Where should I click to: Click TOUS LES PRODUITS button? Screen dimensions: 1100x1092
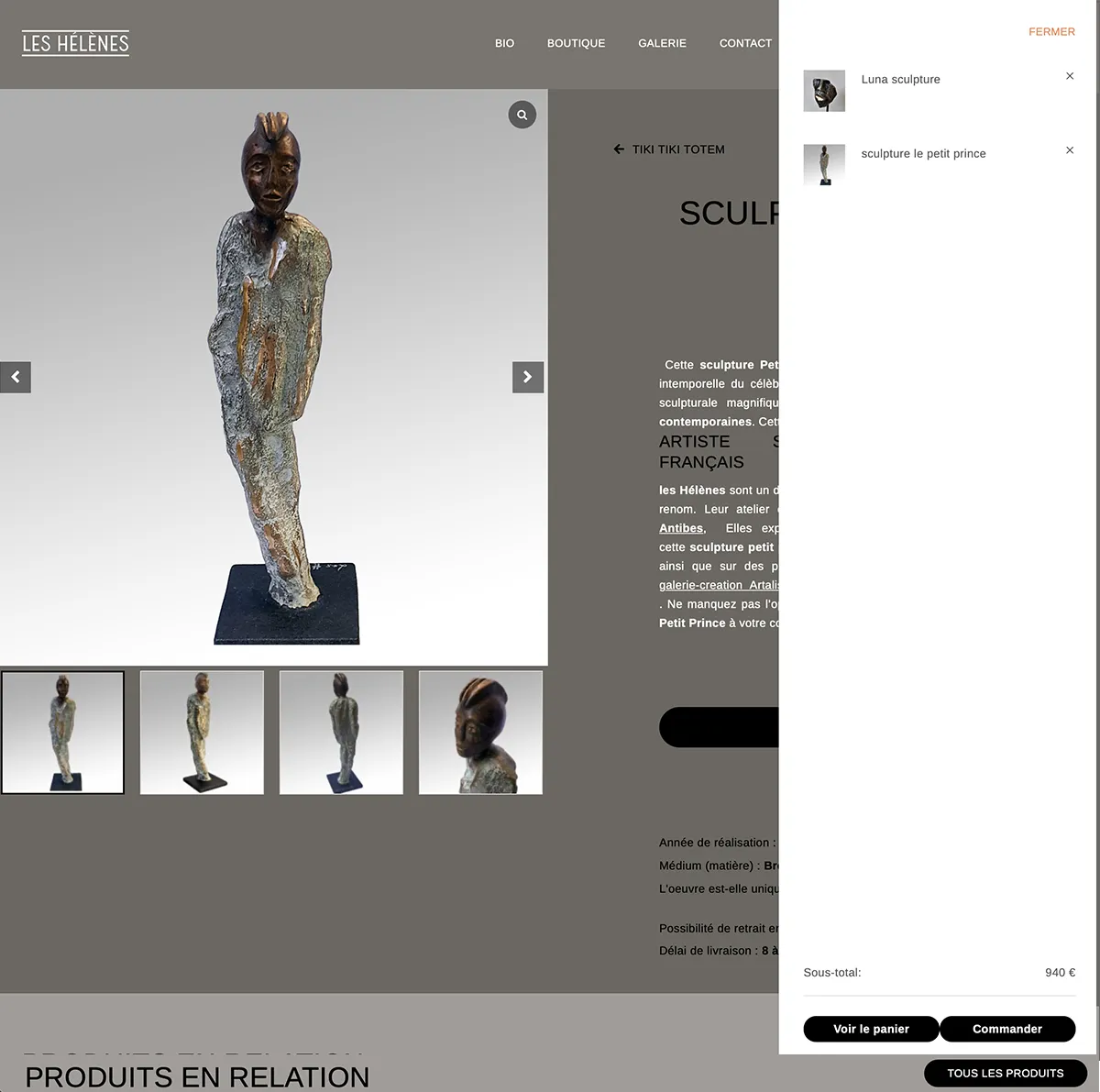click(1006, 1073)
